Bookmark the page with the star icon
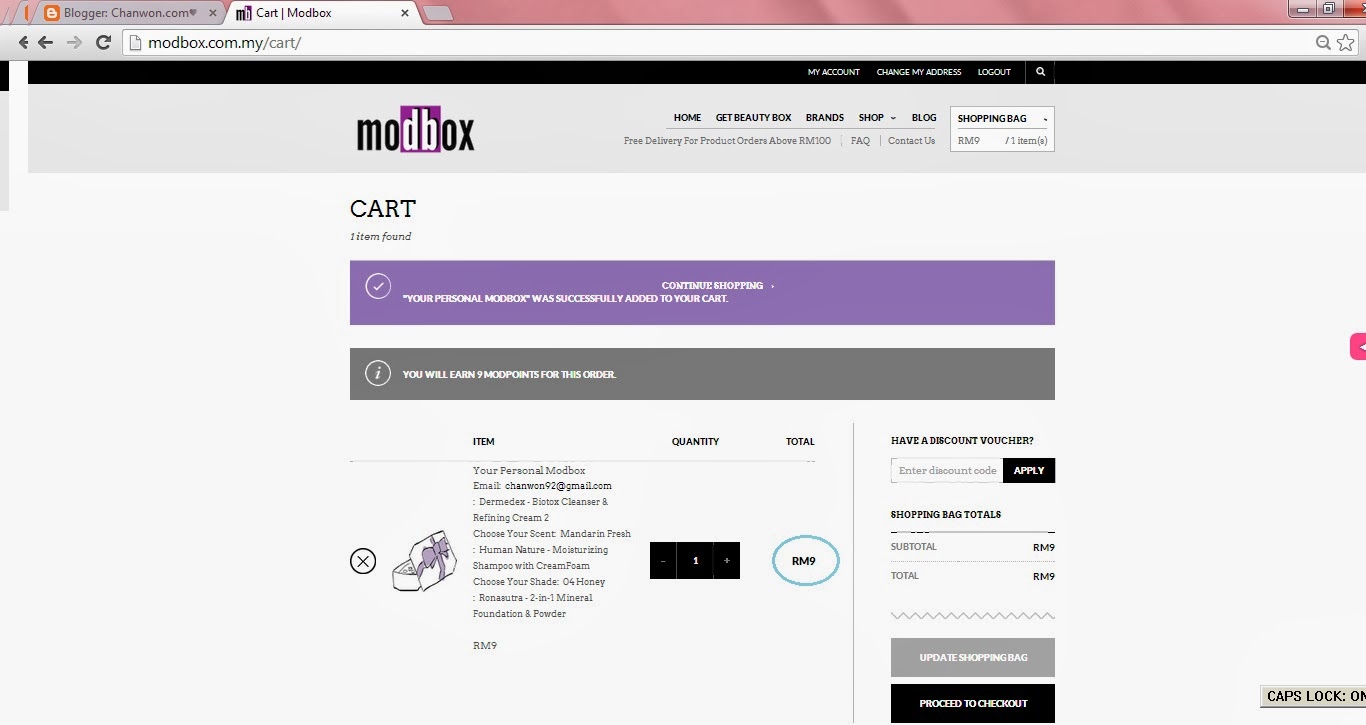 point(1345,43)
